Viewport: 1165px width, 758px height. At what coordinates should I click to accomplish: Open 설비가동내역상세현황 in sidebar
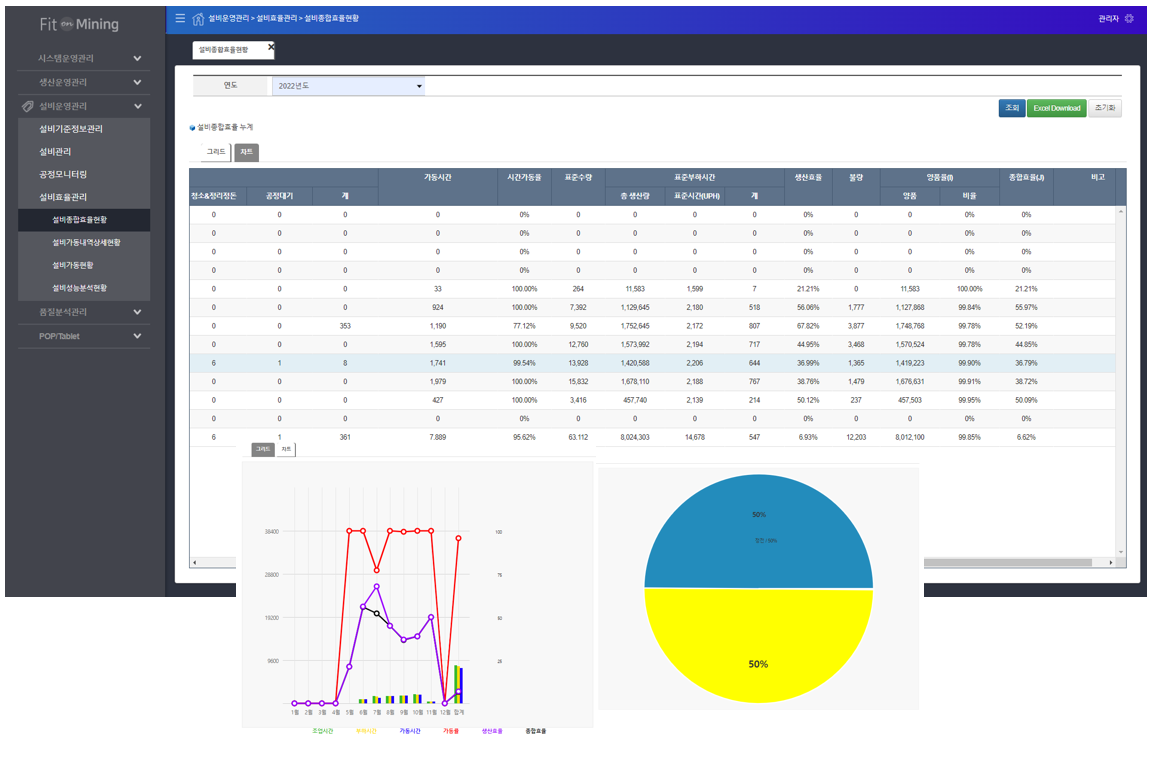tap(86, 242)
